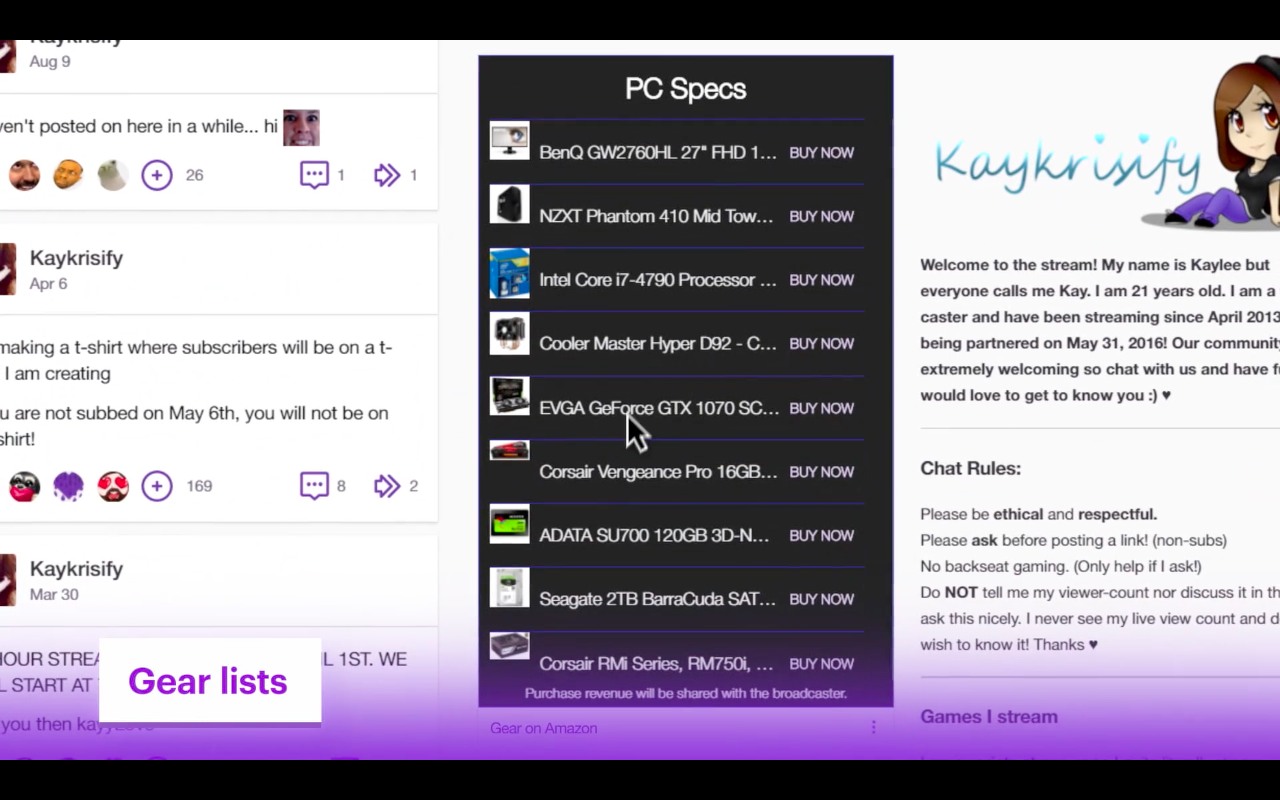Add a reaction to the Apr 6 post
Viewport: 1280px width, 800px height.
coord(156,486)
